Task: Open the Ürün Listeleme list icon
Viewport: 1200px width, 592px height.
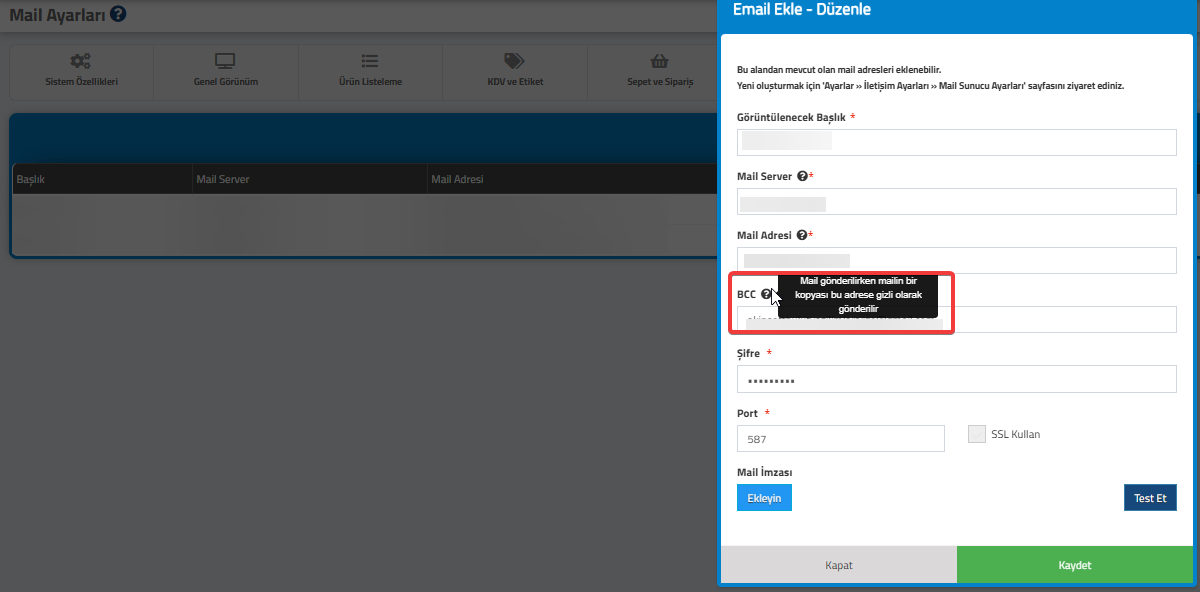Action: click(x=370, y=61)
